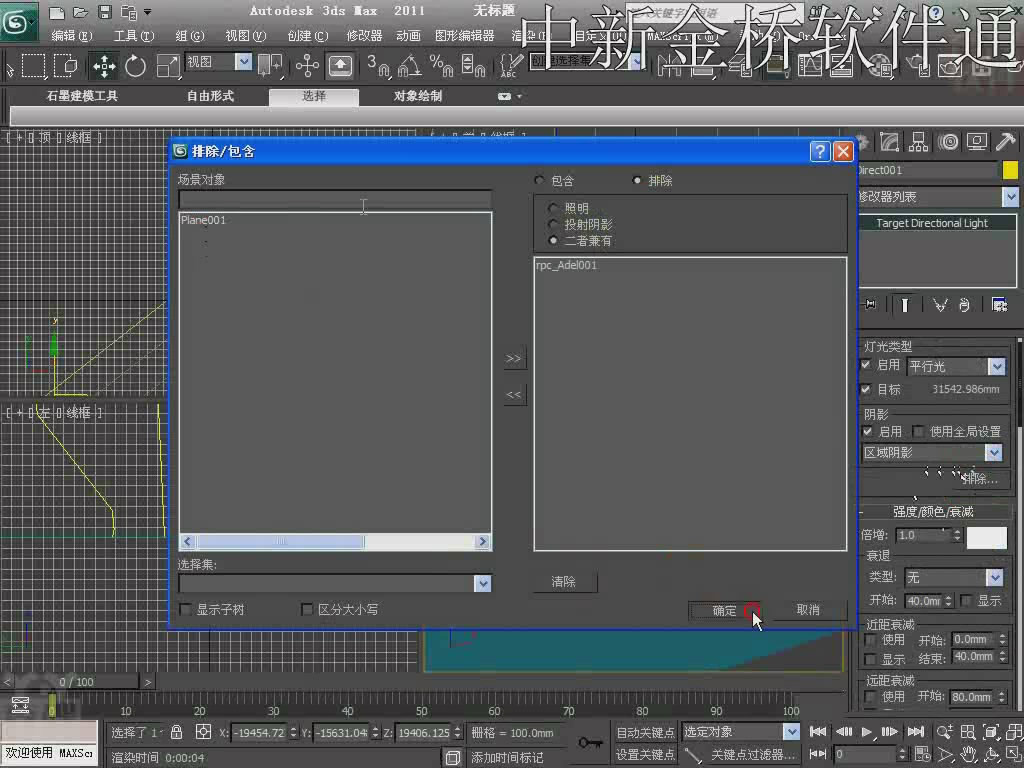The image size is (1024, 768).
Task: Open the 视图(V) menu
Action: point(246,36)
